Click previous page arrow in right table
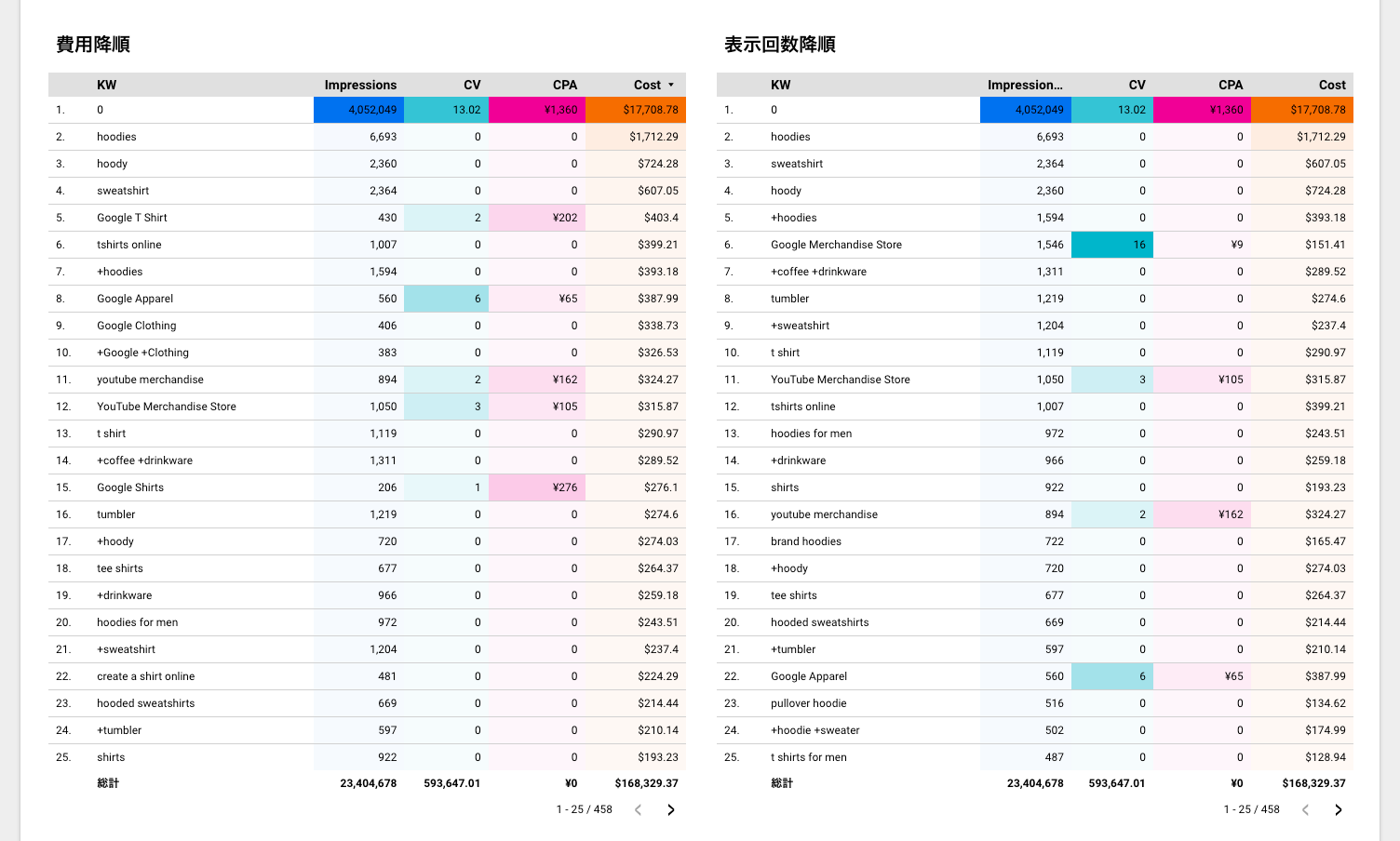 click(x=1305, y=809)
